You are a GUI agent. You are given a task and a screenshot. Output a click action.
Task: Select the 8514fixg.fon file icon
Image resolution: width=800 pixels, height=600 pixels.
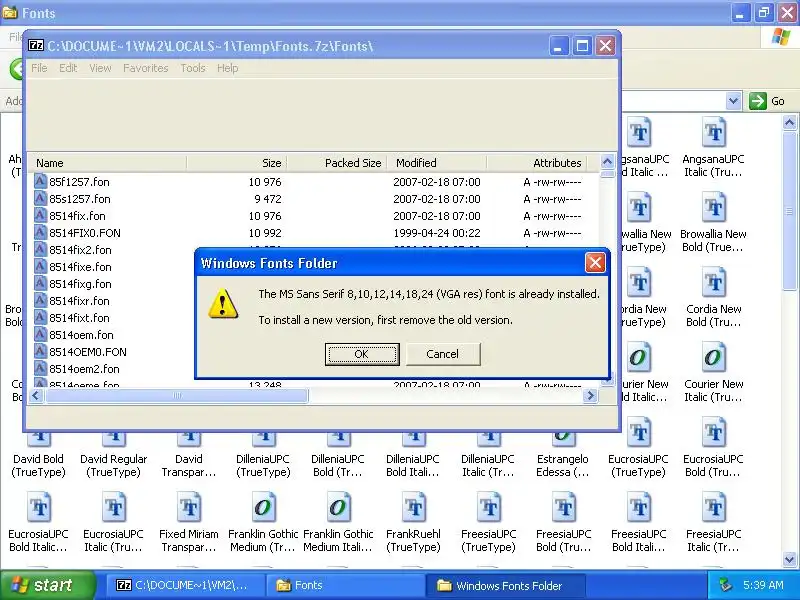pos(41,284)
